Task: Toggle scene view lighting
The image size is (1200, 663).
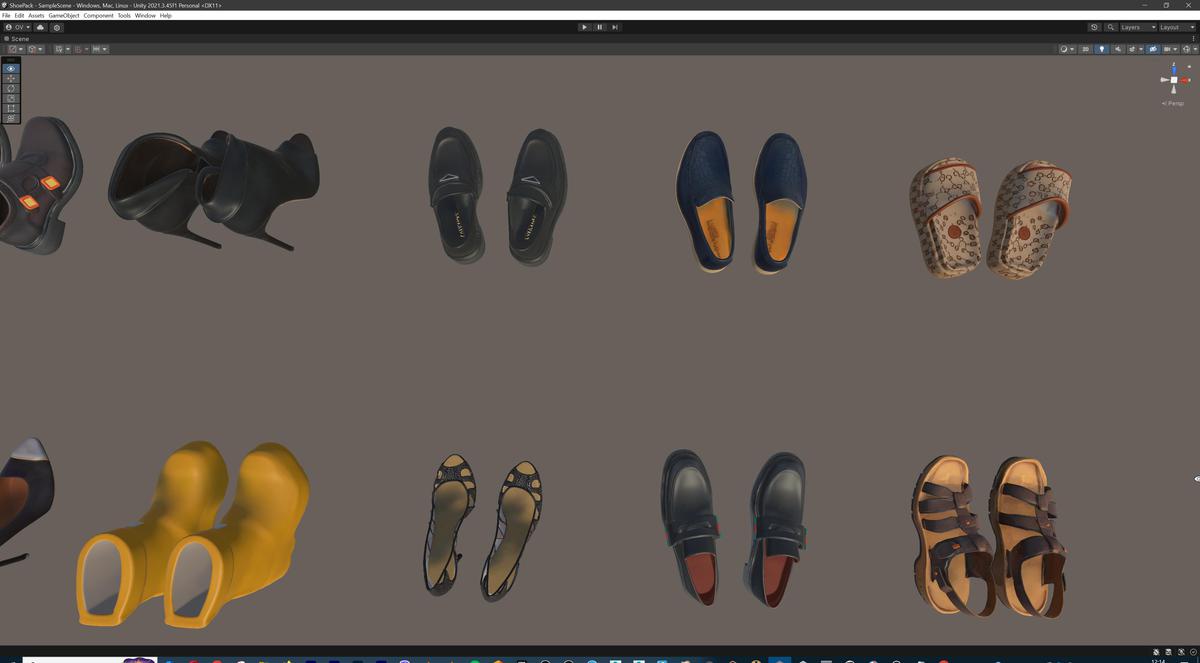Action: 1102,49
